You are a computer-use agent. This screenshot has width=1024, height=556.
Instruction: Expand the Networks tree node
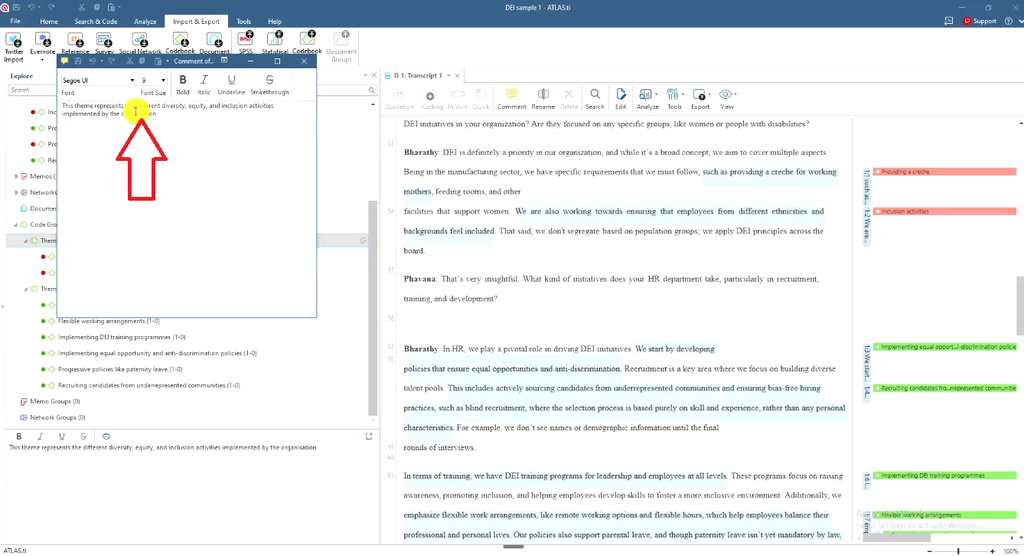click(x=16, y=193)
